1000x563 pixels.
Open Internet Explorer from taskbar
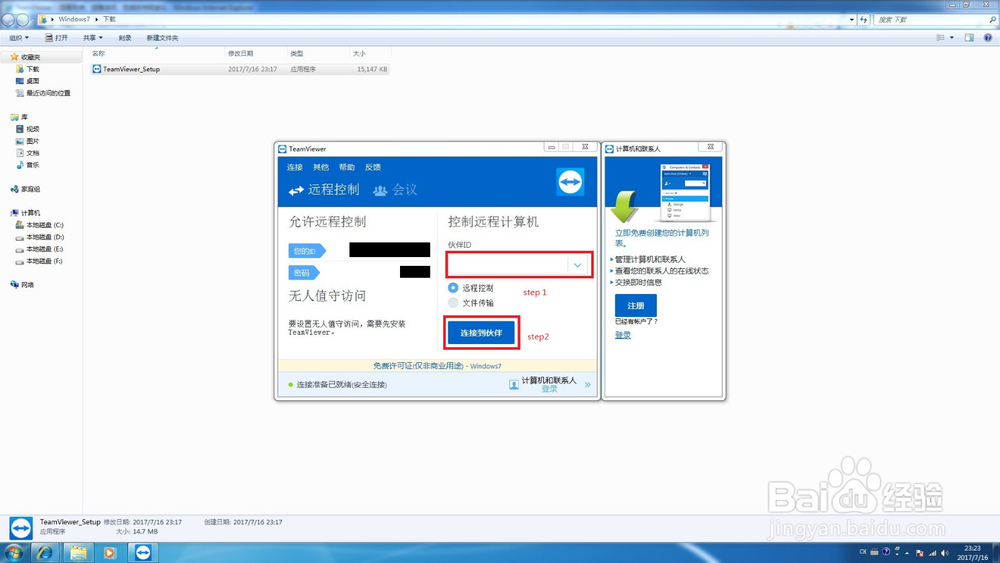tap(45, 552)
